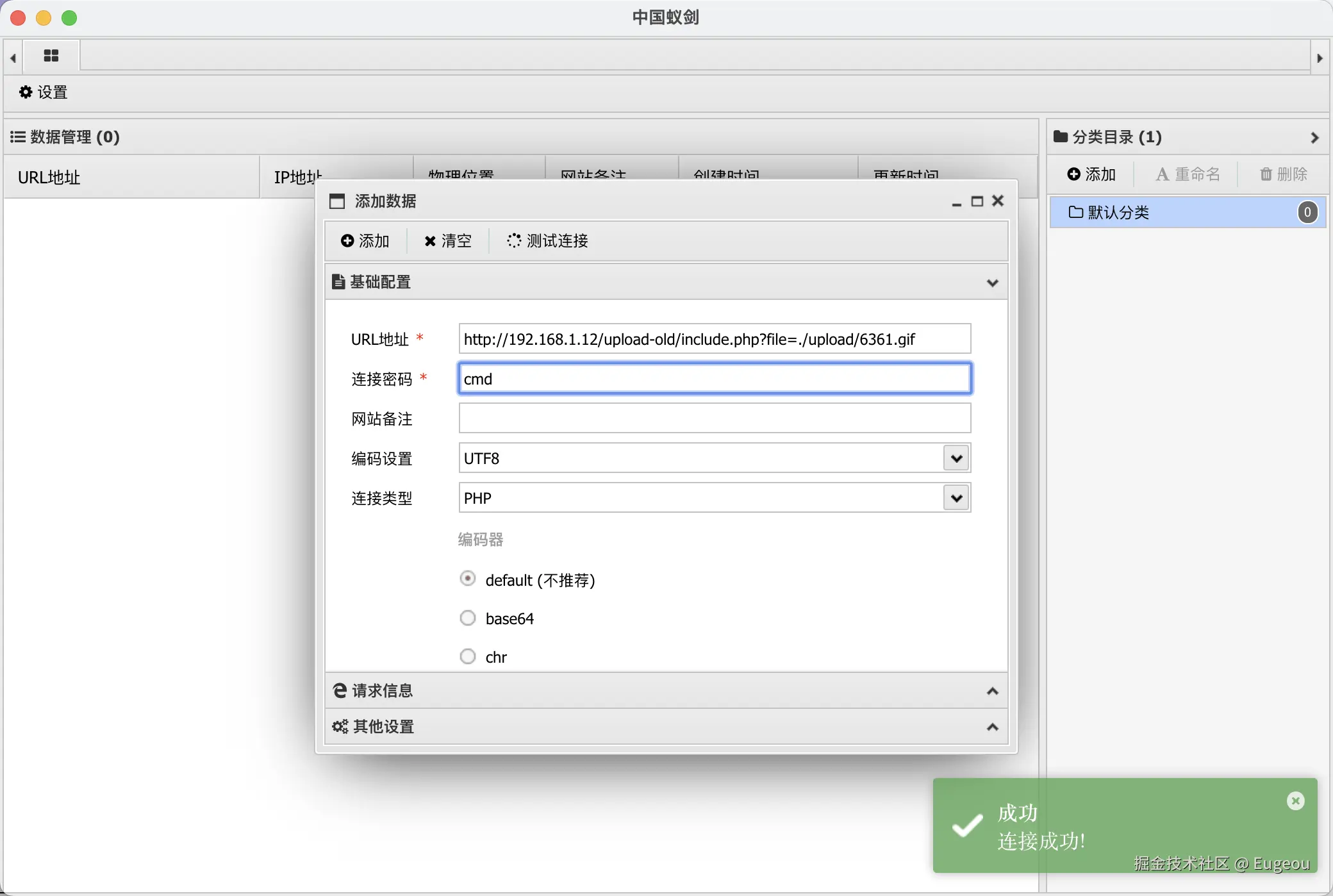This screenshot has height=896, width=1333.
Task: Choose the chr encoder radio button
Action: tap(468, 656)
